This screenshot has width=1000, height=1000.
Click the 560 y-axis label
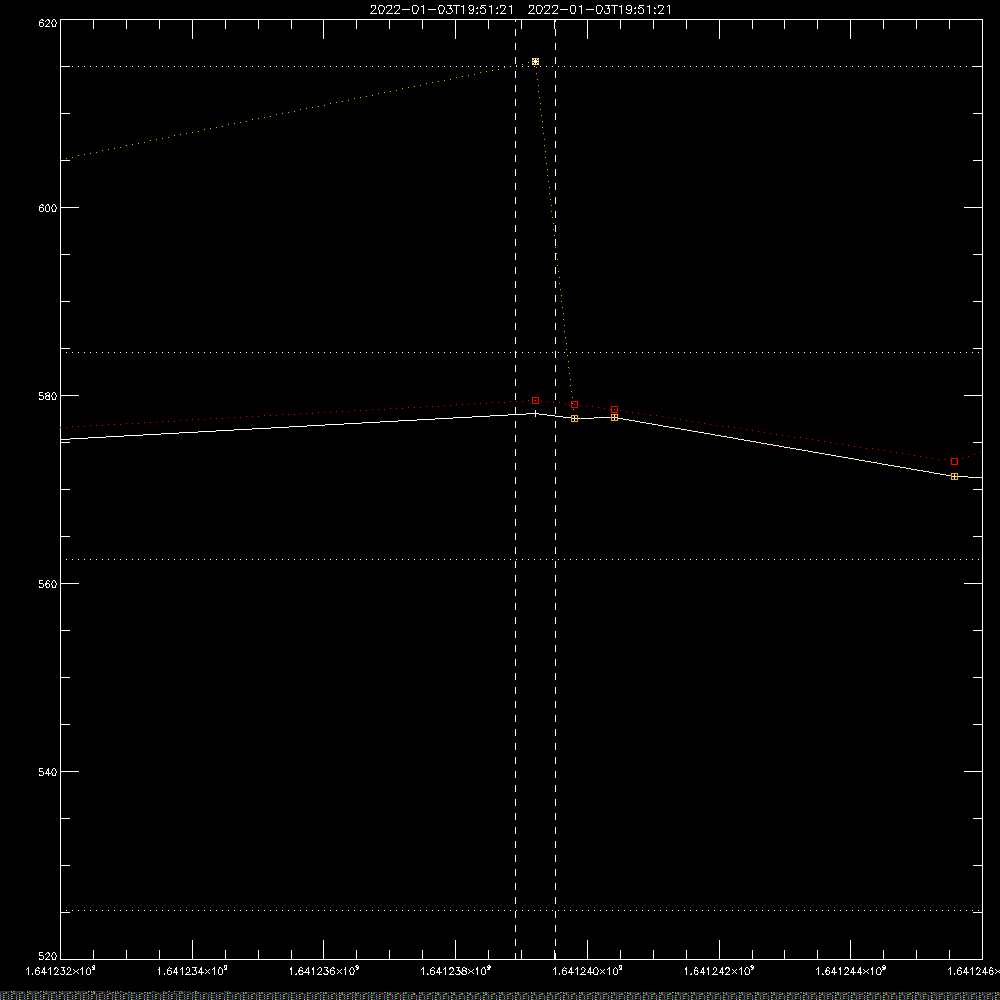click(48, 584)
